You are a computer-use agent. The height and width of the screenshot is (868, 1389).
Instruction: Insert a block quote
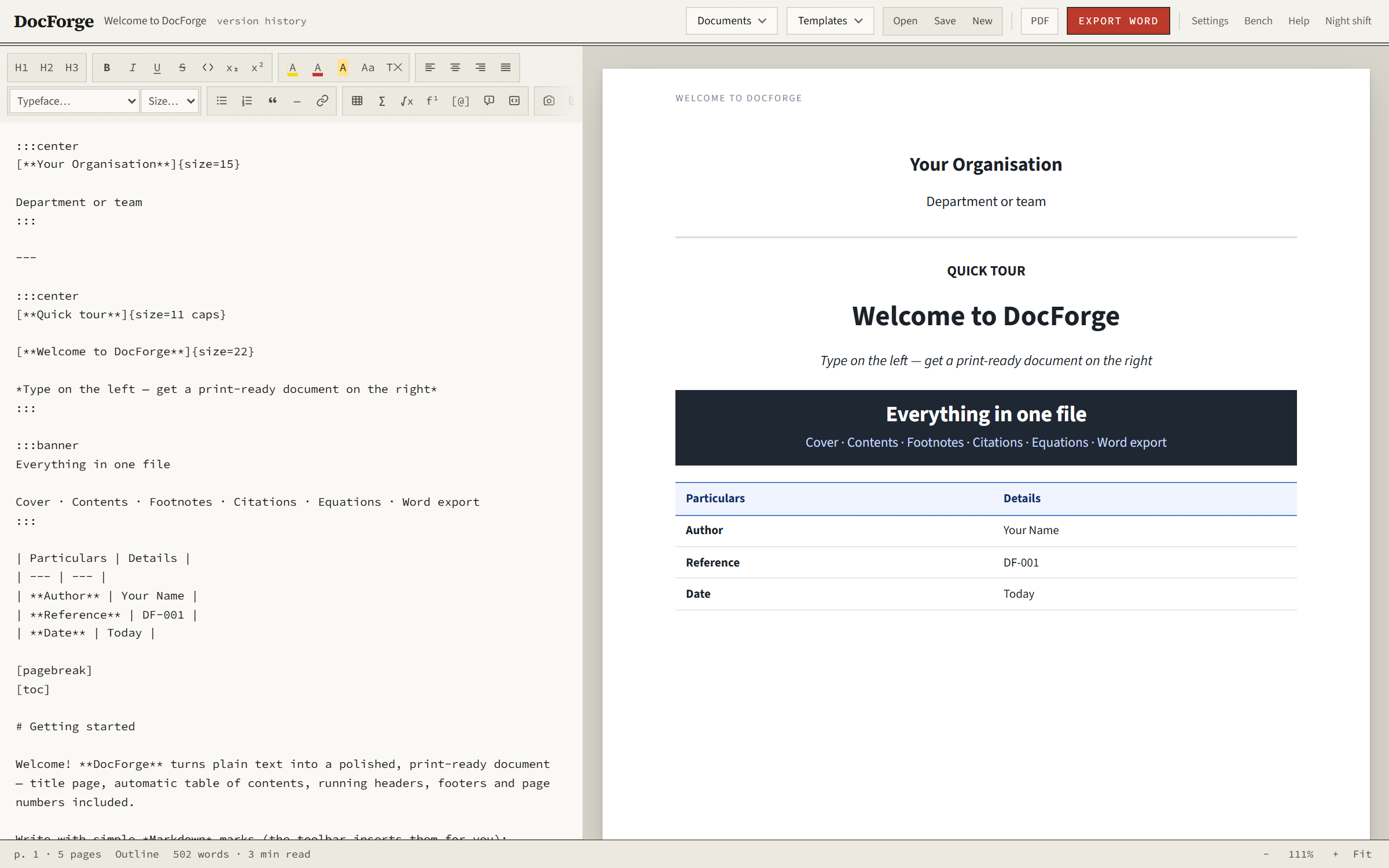273,101
